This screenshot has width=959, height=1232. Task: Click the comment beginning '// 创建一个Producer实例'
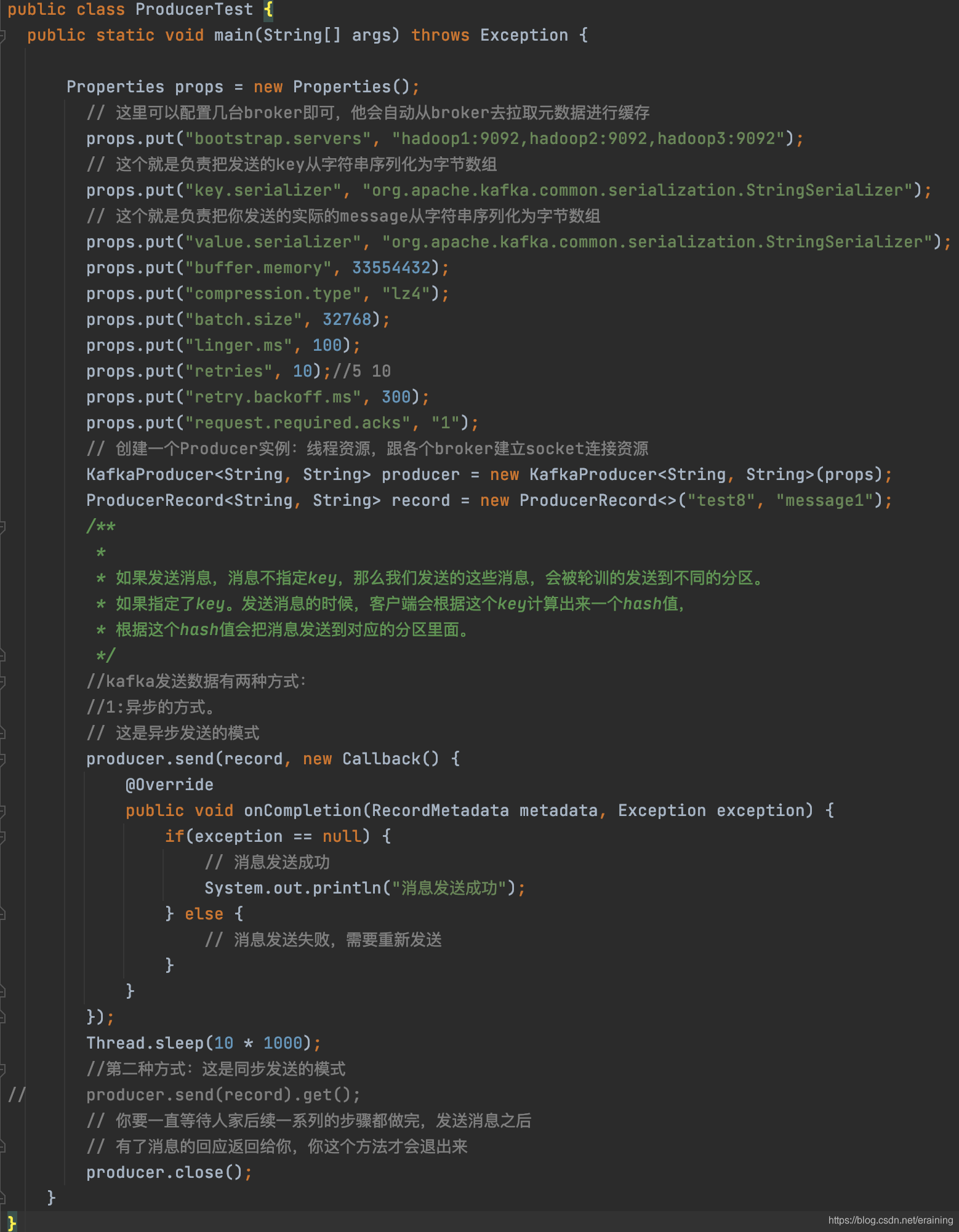[x=367, y=449]
